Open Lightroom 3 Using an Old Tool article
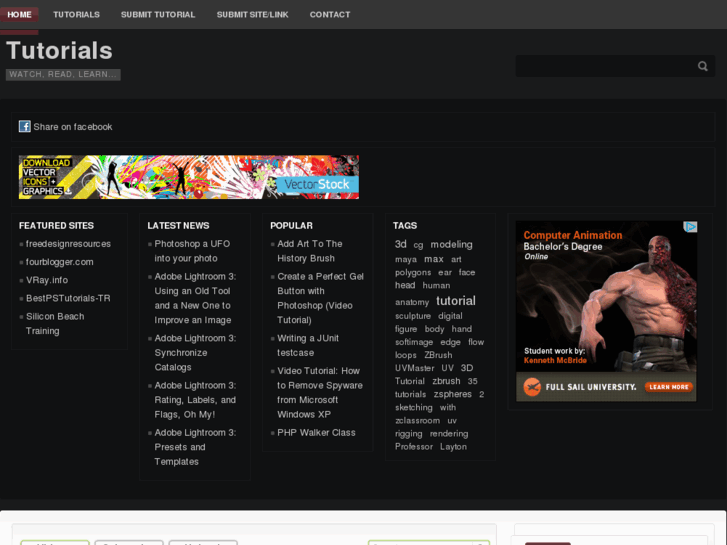 tap(195, 298)
